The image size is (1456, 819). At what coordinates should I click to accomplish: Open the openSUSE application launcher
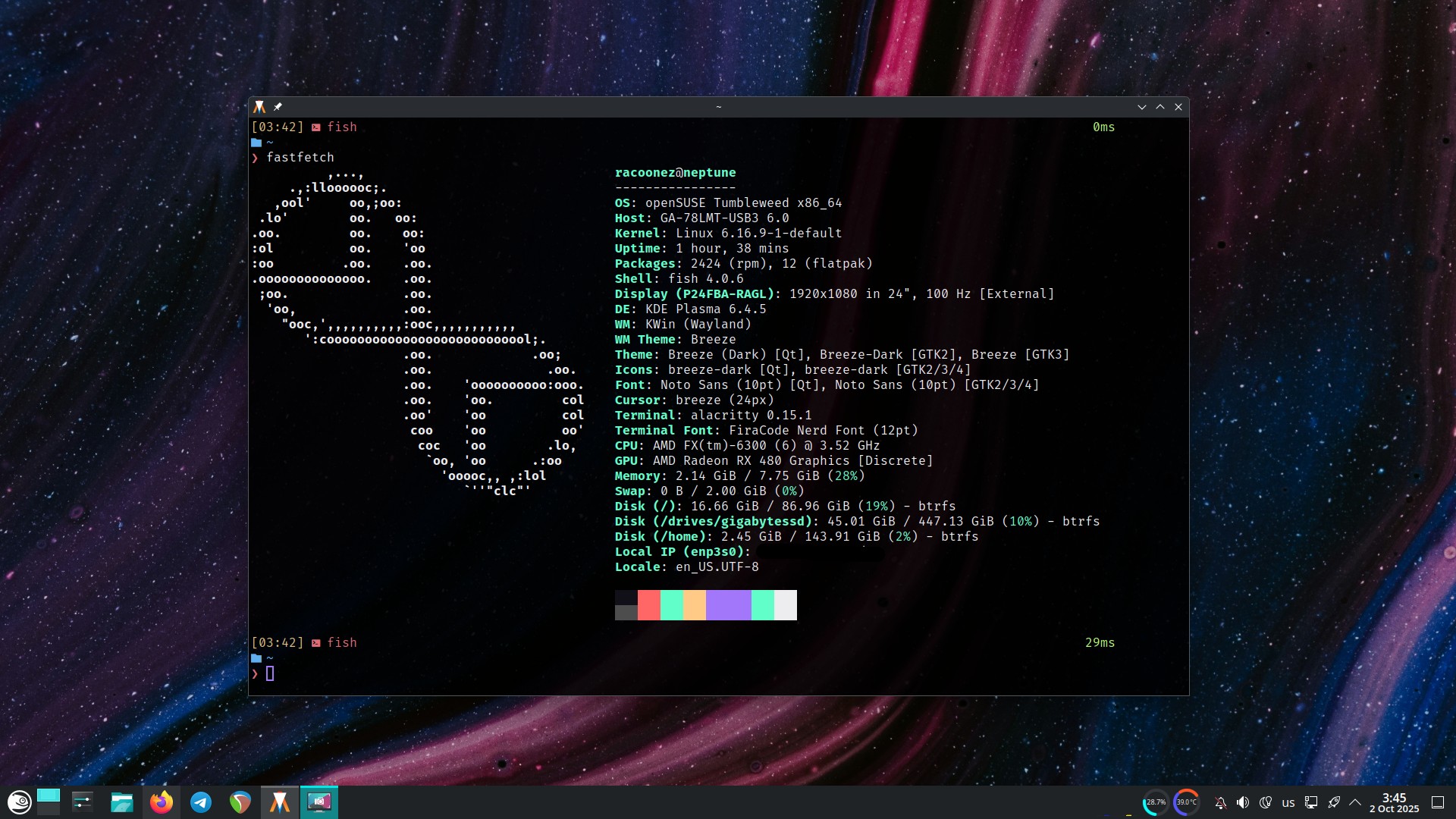tap(19, 802)
